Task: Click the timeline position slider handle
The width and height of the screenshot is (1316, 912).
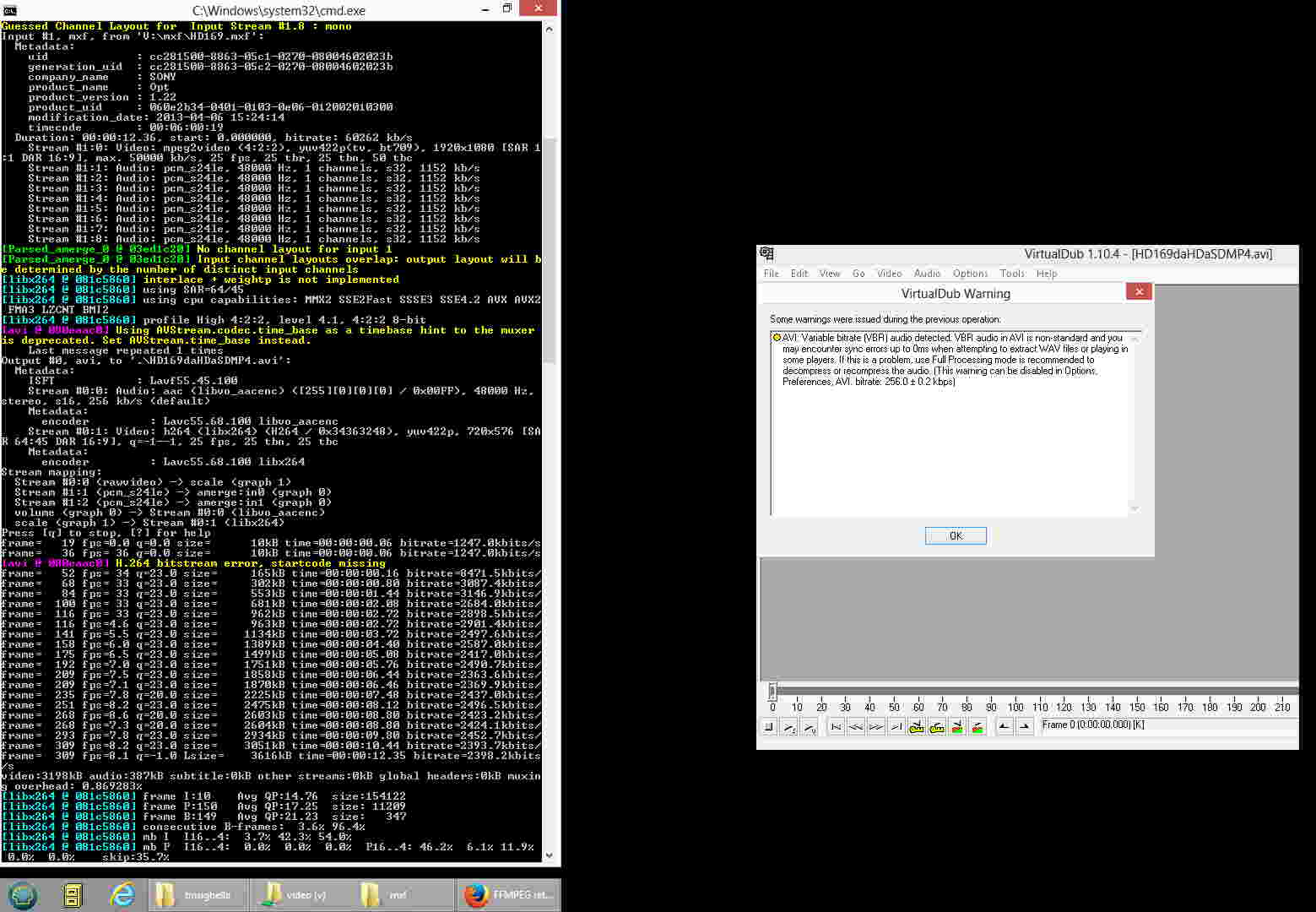Action: coord(772,692)
